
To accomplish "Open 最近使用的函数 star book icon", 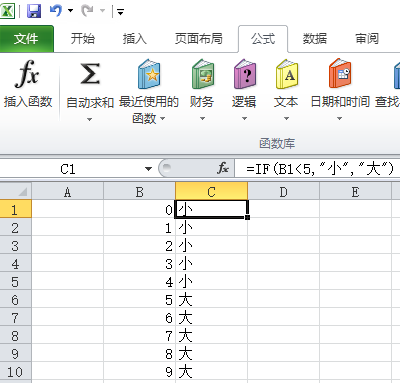I will [x=149, y=74].
